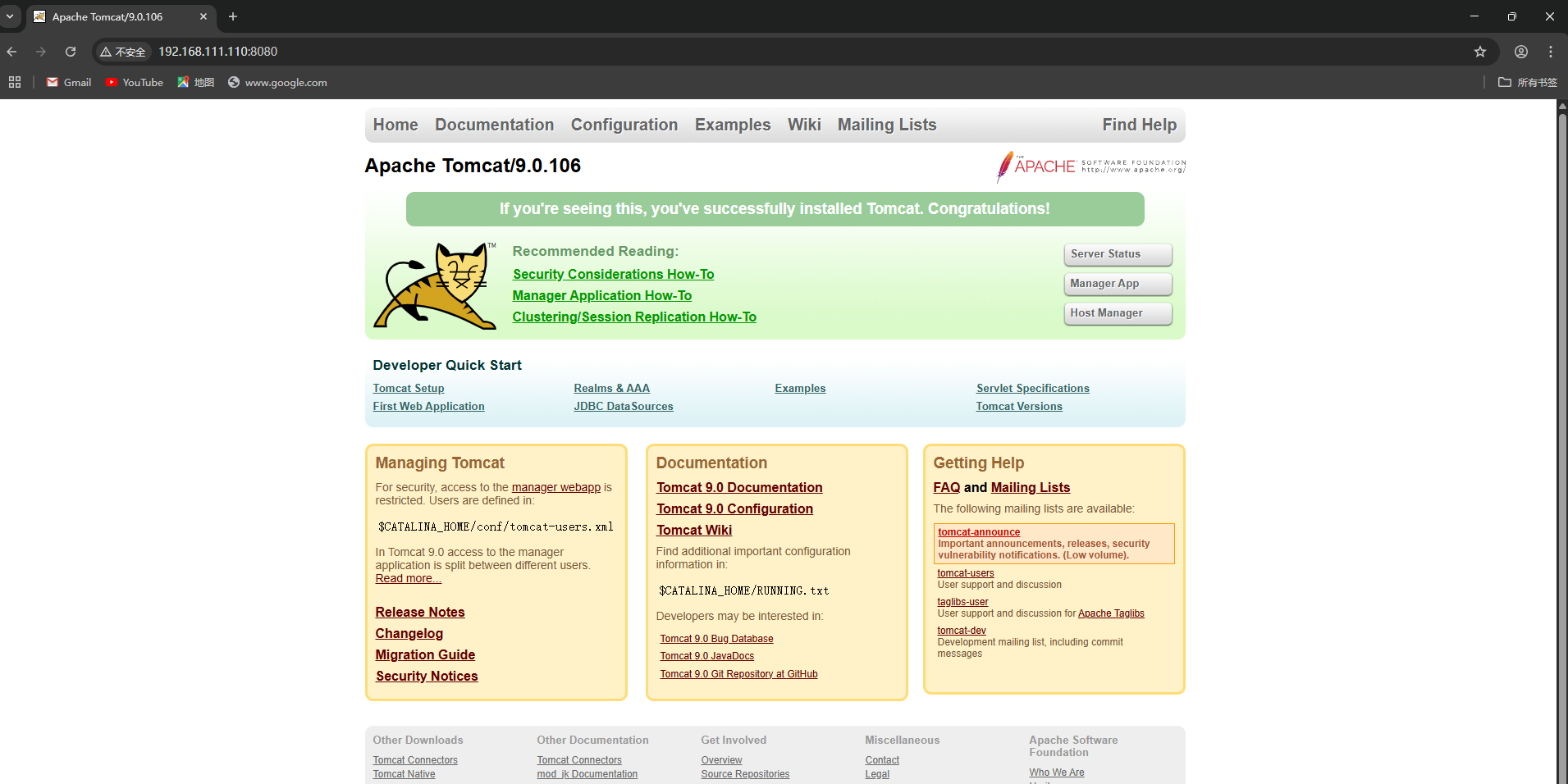Open the Wiki nav item
The height and width of the screenshot is (784, 1568).
click(804, 125)
